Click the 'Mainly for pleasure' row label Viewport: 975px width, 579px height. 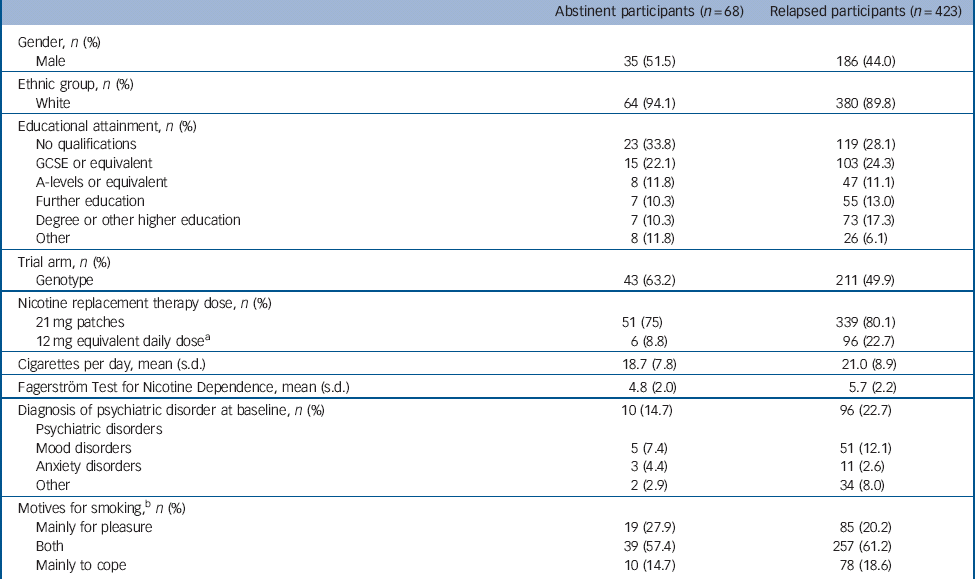[x=94, y=527]
